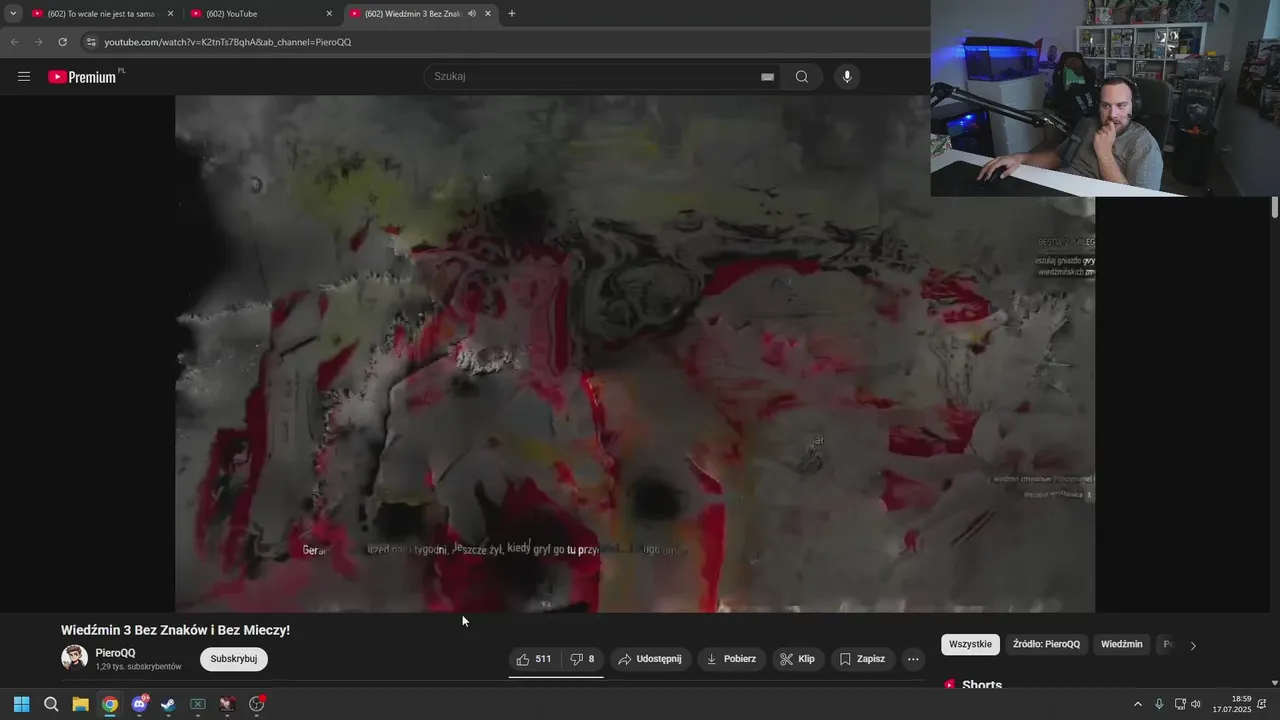Viewport: 1280px width, 720px height.
Task: Click the video player to pause
Action: click(635, 354)
